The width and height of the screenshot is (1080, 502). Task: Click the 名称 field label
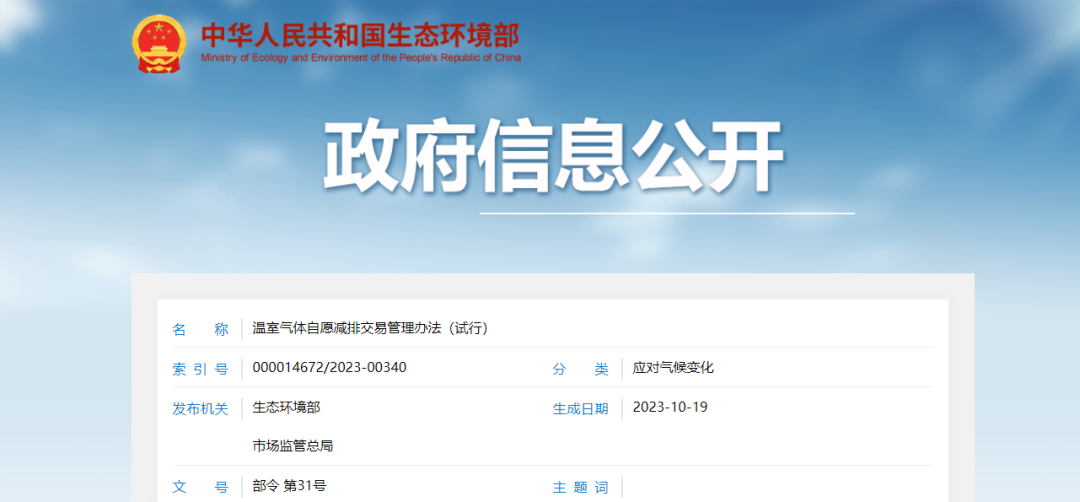[200, 329]
